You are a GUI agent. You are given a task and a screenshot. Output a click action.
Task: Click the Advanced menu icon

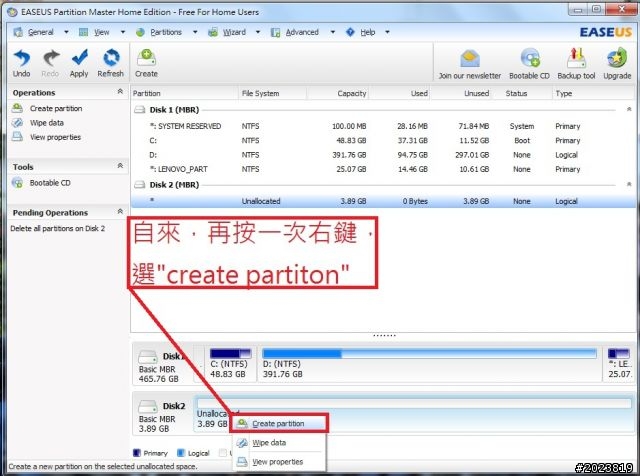tap(276, 32)
